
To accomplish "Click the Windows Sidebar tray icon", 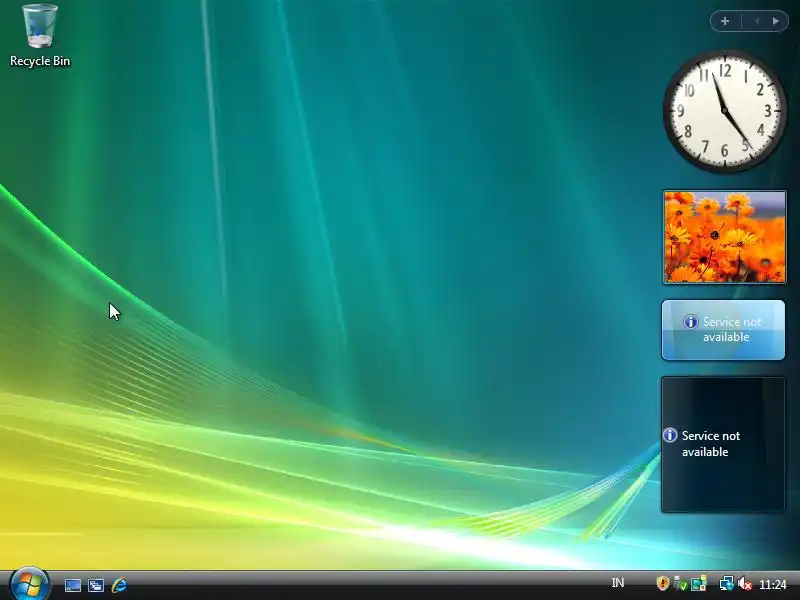I will (x=698, y=583).
